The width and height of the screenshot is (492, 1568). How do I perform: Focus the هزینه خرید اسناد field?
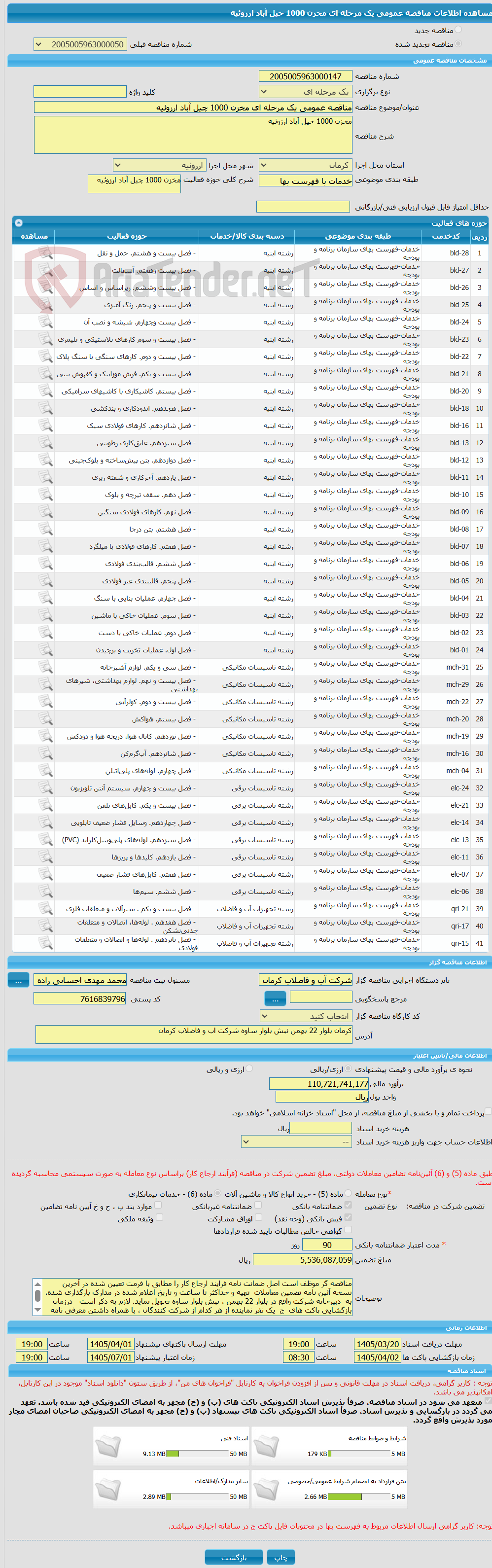(x=321, y=1128)
